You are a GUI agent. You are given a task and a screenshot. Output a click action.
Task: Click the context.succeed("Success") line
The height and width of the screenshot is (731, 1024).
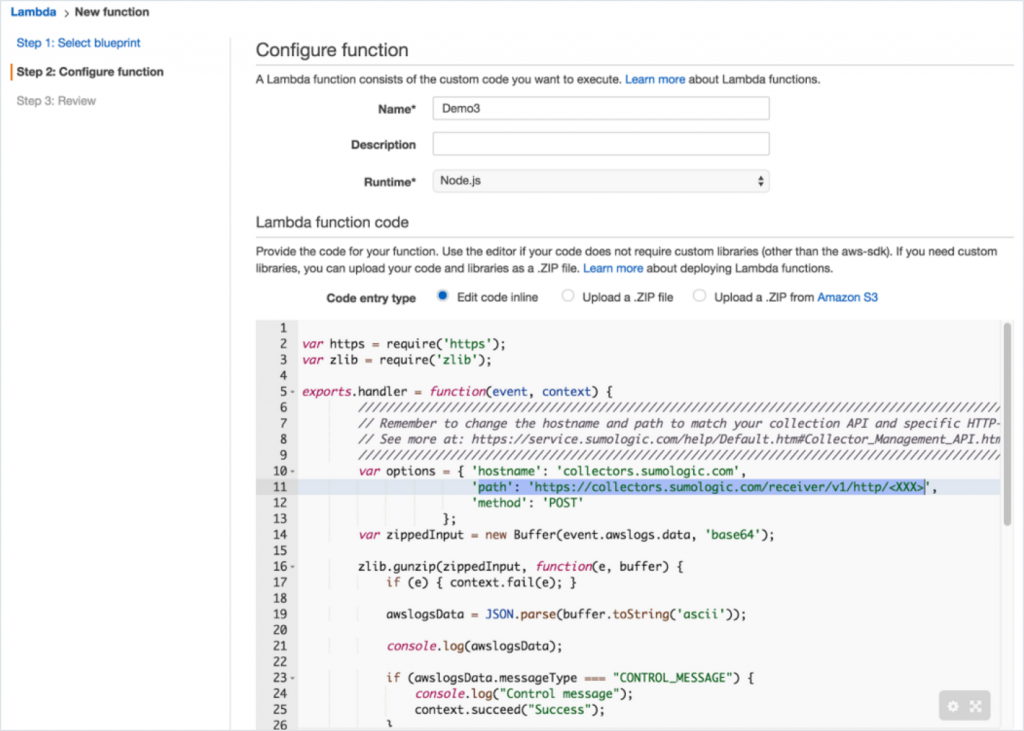point(509,710)
